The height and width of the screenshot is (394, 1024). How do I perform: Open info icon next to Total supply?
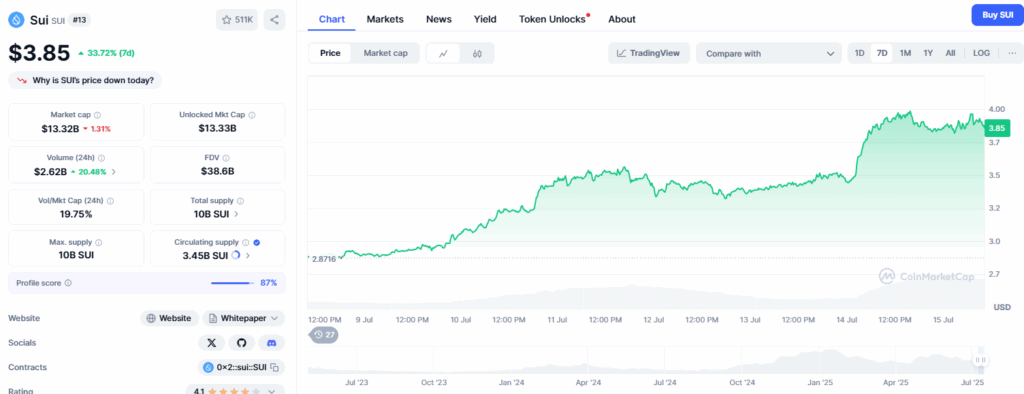click(240, 201)
